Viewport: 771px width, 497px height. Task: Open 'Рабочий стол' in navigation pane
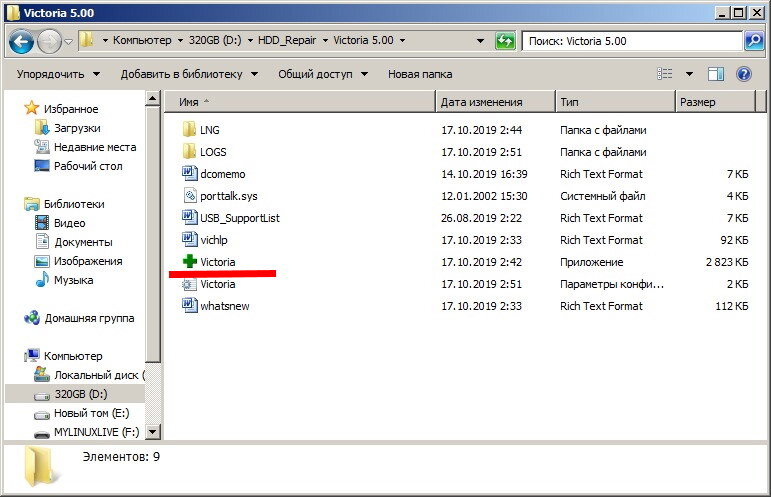pos(88,166)
